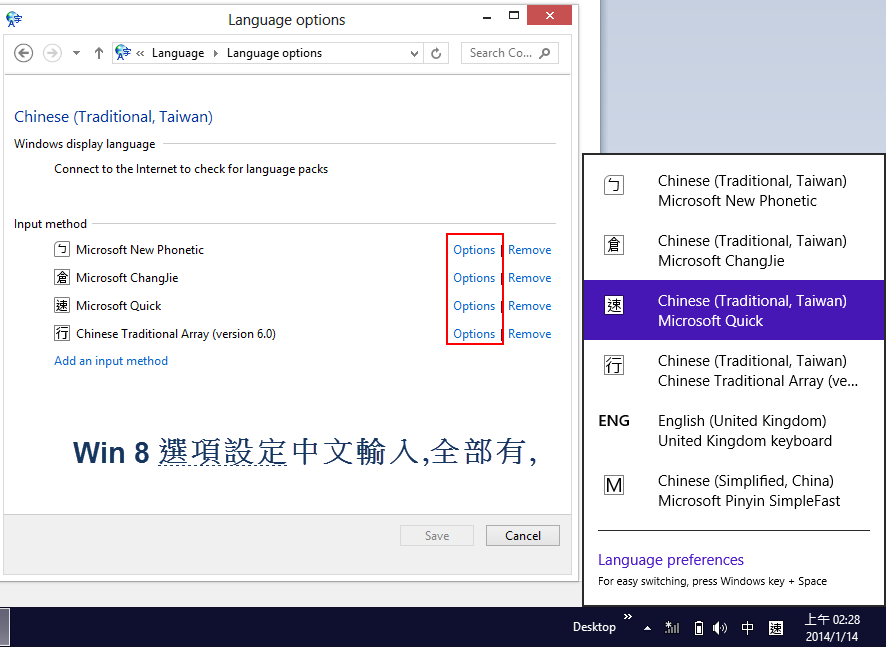Open Options for Chinese Traditional Array
886x647 pixels.
(474, 334)
